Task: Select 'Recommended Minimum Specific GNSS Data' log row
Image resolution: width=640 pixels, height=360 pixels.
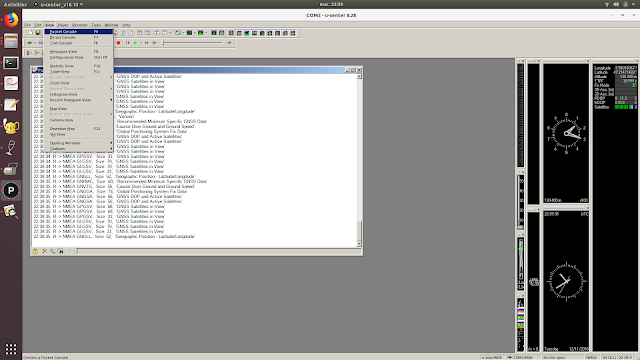Action: pos(120,181)
